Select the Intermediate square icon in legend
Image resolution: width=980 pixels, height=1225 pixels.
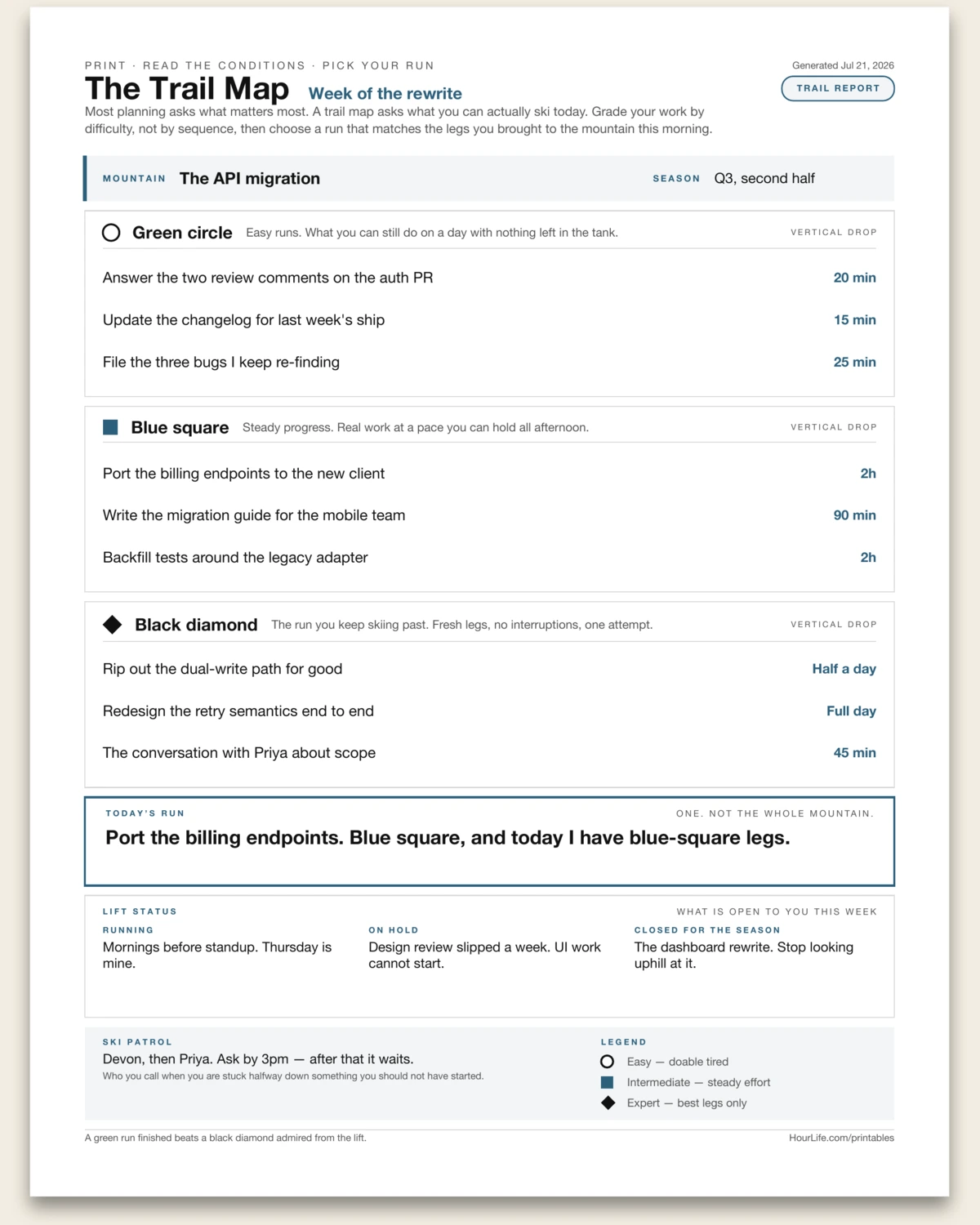click(x=607, y=1082)
